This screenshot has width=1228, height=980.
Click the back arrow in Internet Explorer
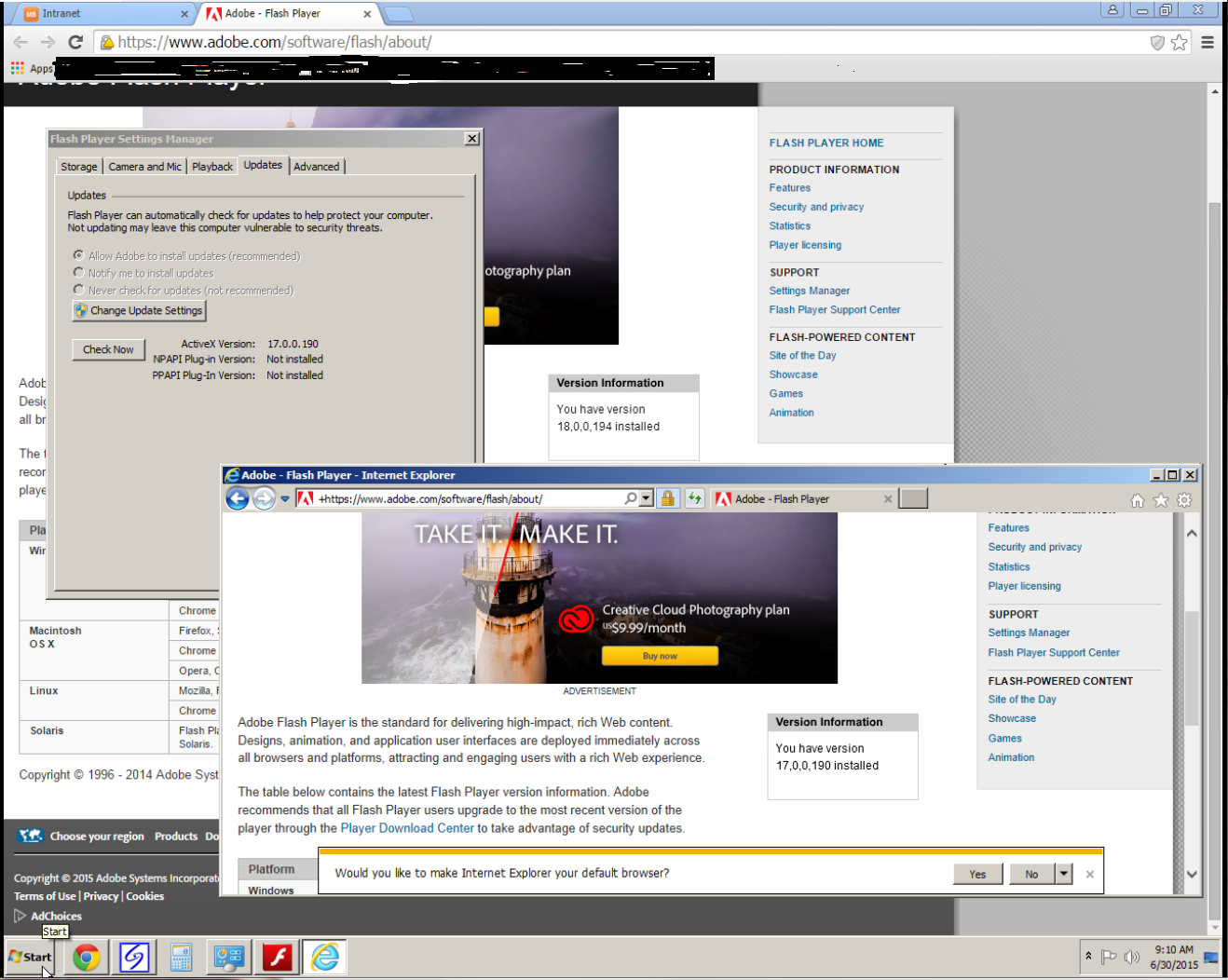click(x=237, y=498)
